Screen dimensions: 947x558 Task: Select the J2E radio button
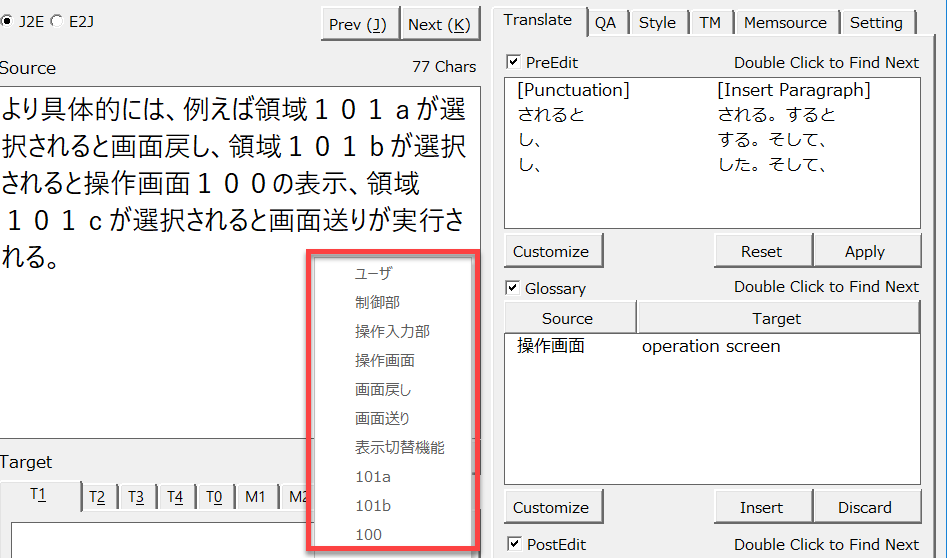click(x=7, y=20)
